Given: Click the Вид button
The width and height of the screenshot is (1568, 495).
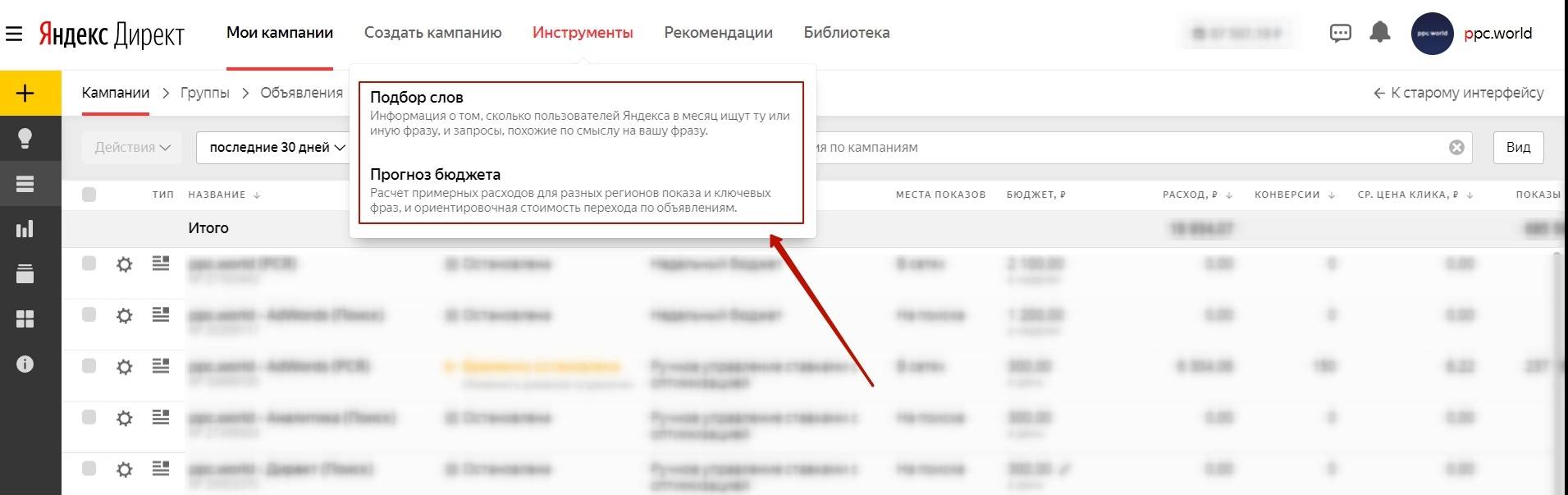Looking at the screenshot, I should [x=1518, y=148].
